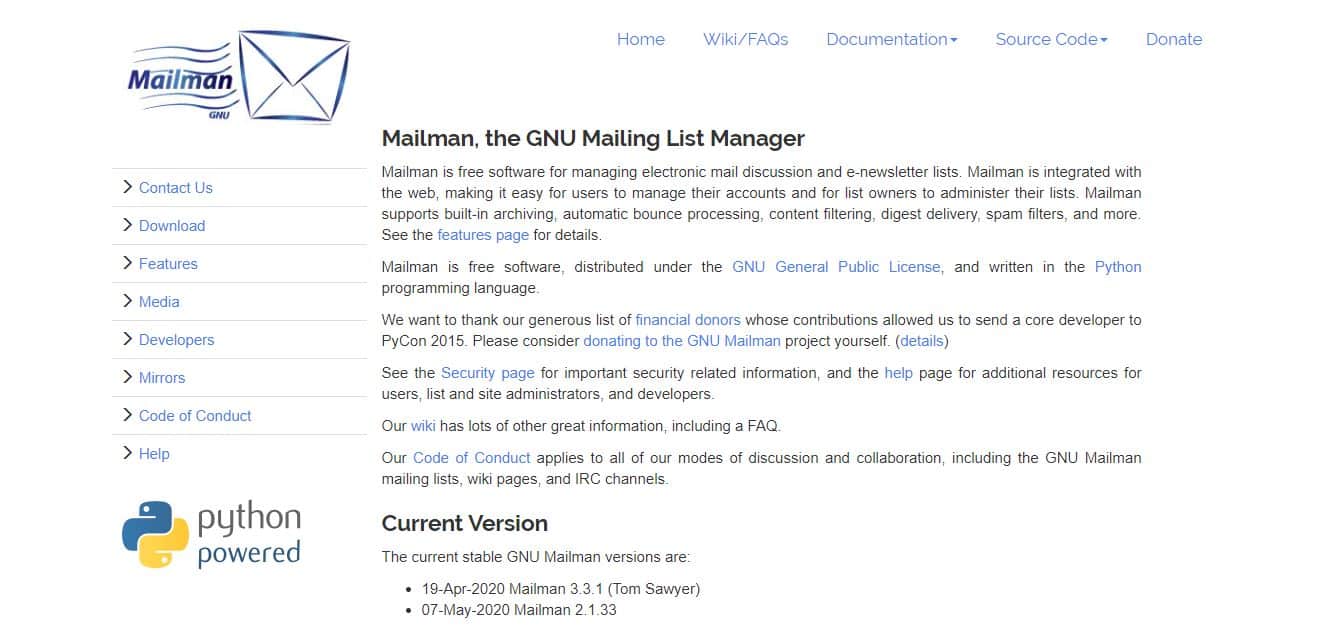Viewport: 1335px width, 635px height.
Task: Open Wiki/FAQs from the top navigation
Action: (745, 40)
